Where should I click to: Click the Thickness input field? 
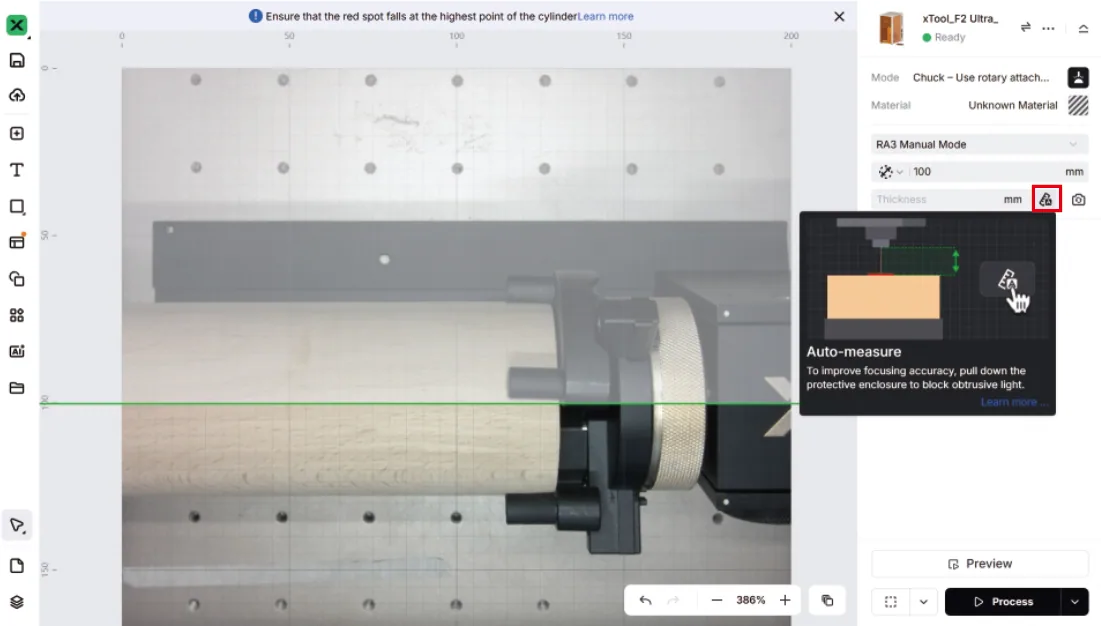(949, 199)
